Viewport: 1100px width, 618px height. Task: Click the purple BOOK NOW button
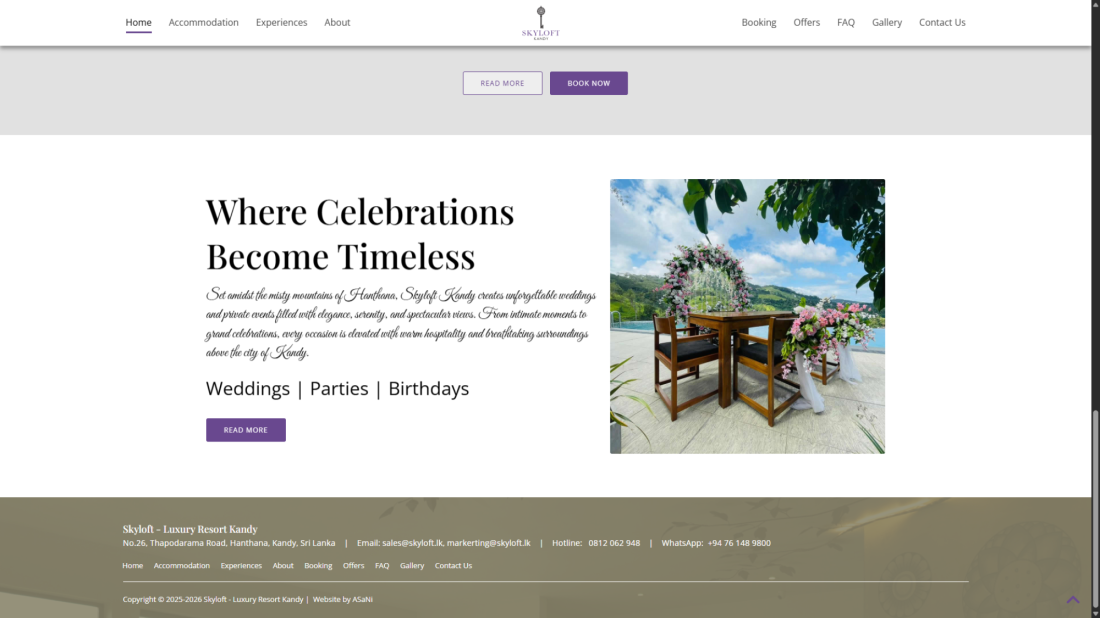tap(589, 83)
